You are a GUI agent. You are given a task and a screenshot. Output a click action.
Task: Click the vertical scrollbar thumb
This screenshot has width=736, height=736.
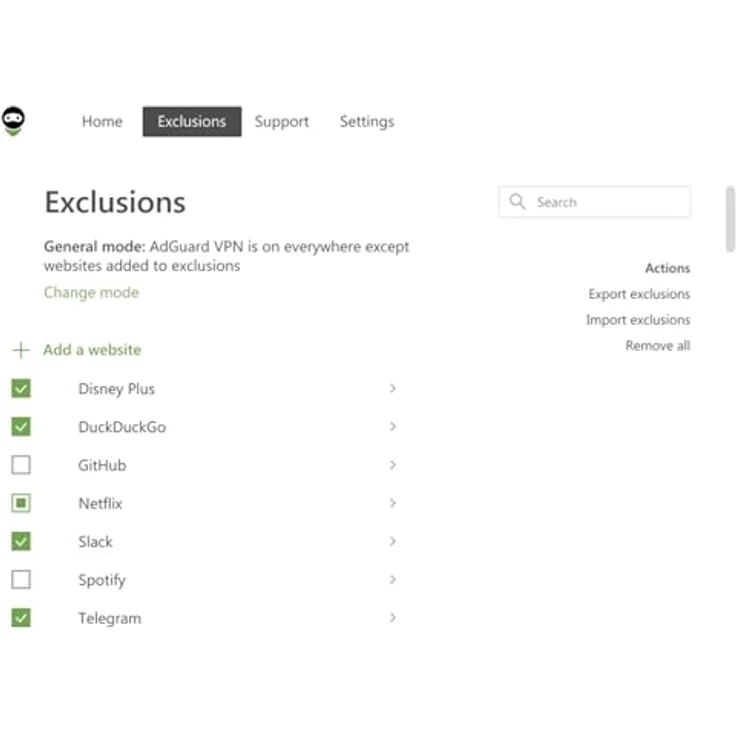(730, 219)
